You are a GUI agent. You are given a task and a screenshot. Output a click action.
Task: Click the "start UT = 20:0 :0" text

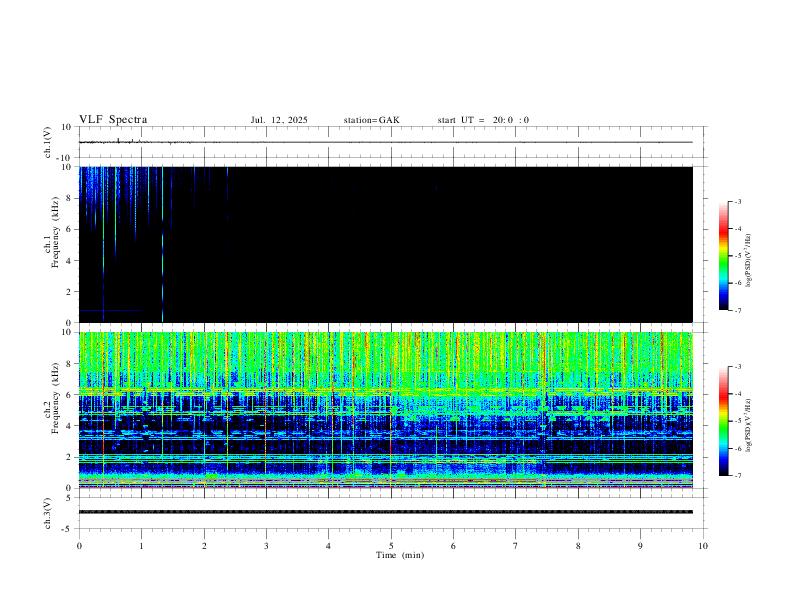click(483, 120)
